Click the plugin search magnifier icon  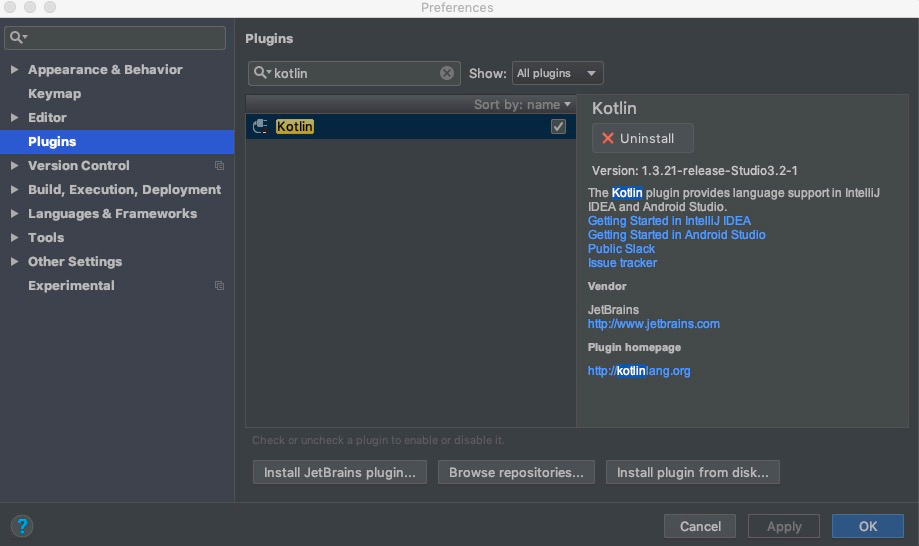click(261, 73)
